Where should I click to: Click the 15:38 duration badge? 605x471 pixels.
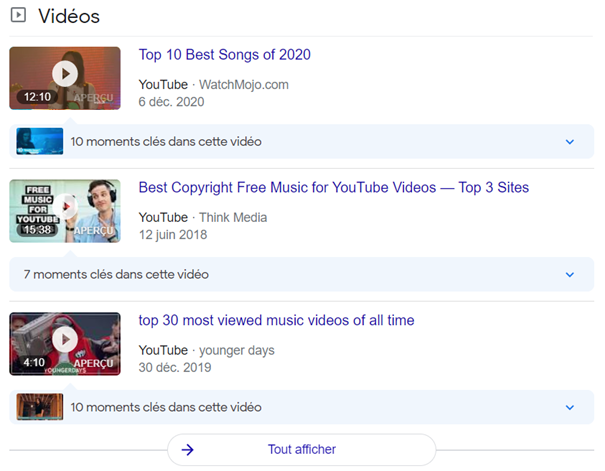point(37,230)
